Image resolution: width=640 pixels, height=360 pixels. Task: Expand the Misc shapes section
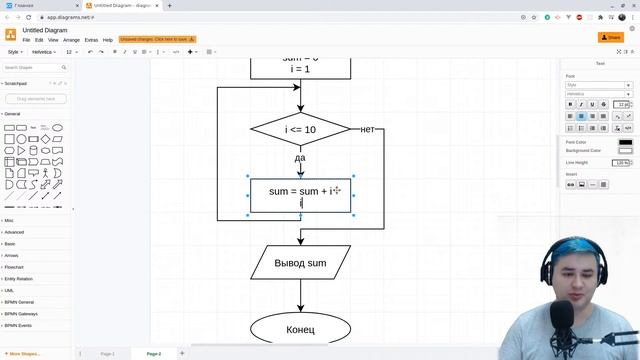coord(9,220)
